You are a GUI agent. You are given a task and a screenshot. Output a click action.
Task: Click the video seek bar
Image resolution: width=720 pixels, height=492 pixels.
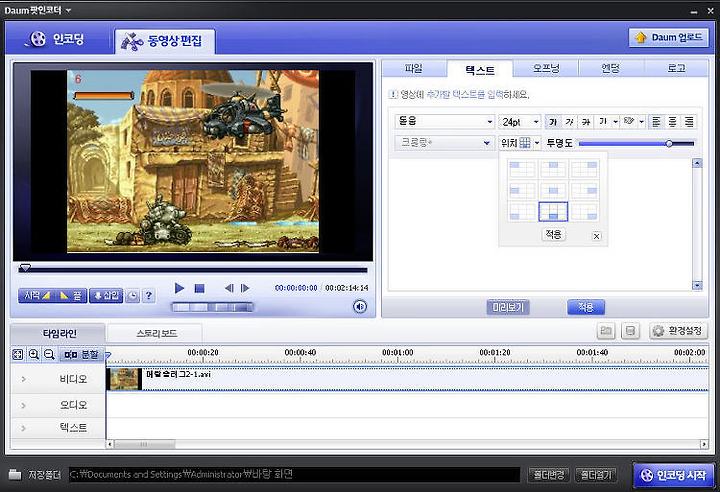pyautogui.click(x=193, y=270)
